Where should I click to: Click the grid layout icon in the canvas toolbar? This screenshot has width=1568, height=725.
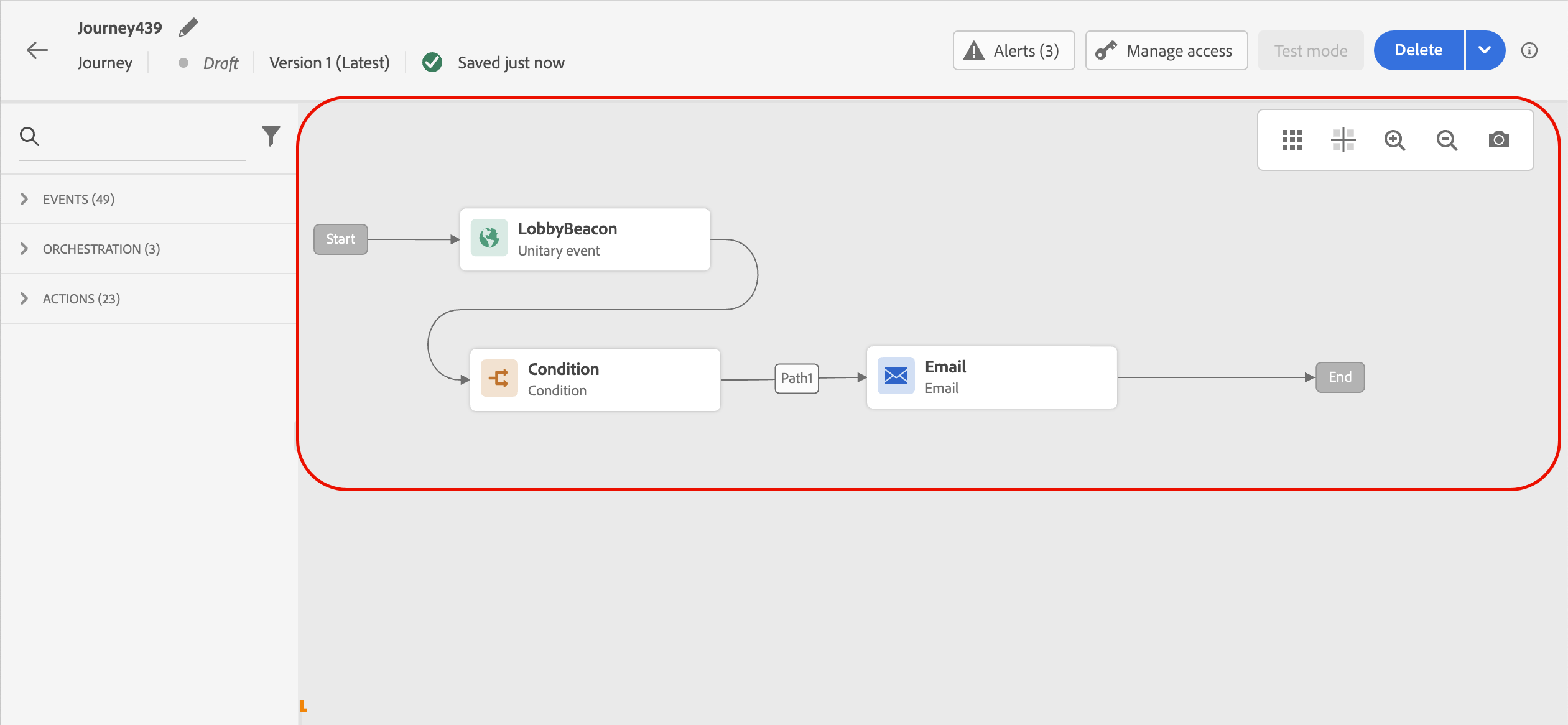[x=1292, y=140]
